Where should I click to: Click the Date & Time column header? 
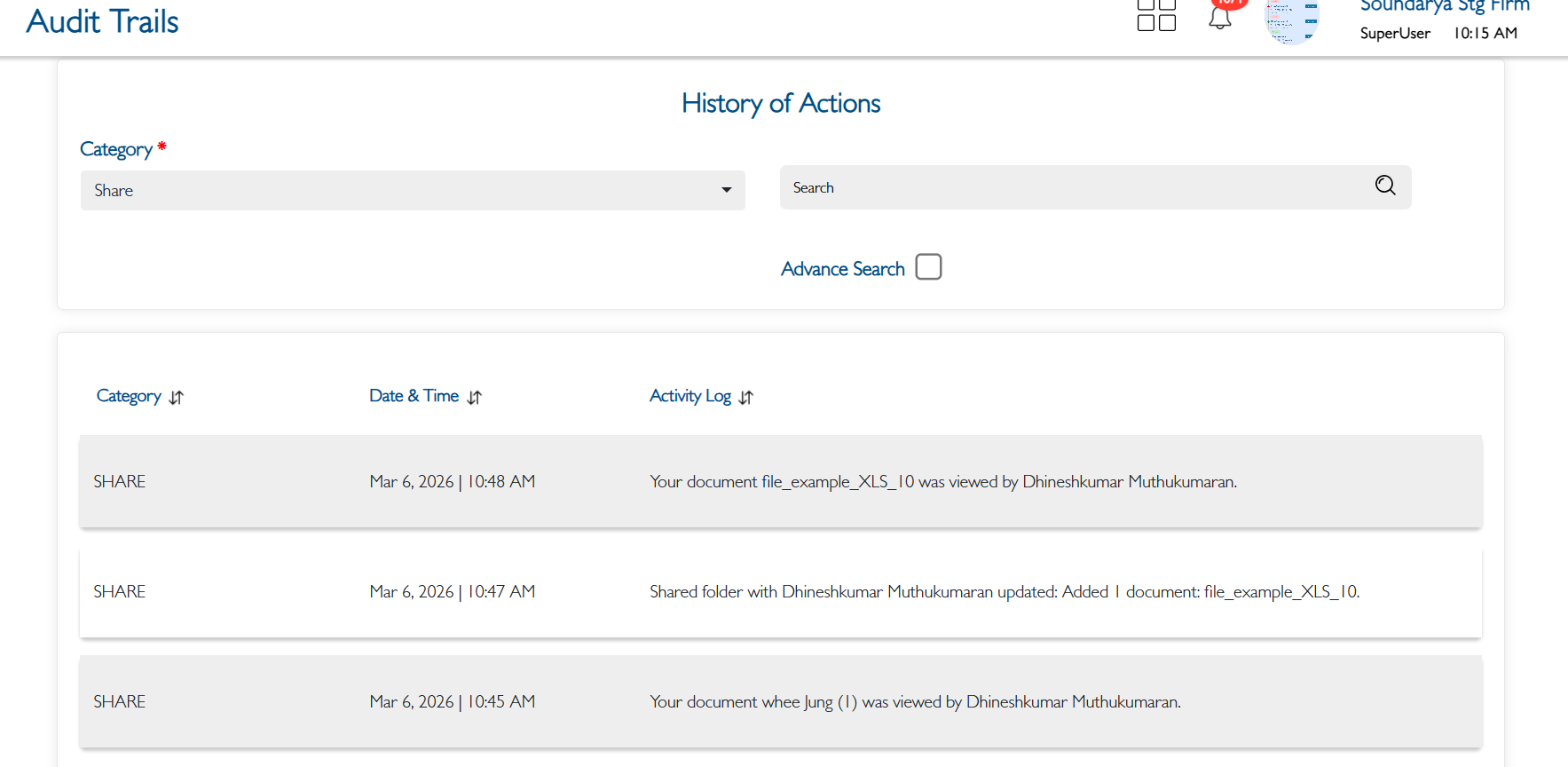[x=414, y=396]
